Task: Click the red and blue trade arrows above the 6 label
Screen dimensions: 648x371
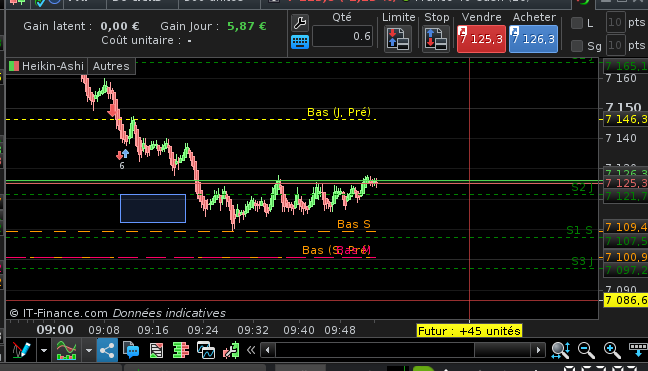Action: (x=122, y=155)
